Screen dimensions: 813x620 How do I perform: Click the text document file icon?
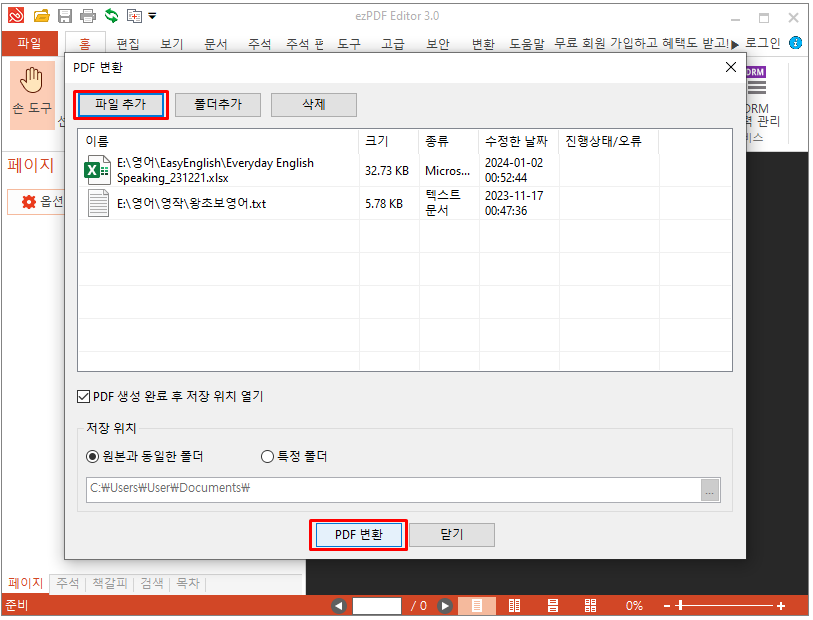pyautogui.click(x=98, y=203)
